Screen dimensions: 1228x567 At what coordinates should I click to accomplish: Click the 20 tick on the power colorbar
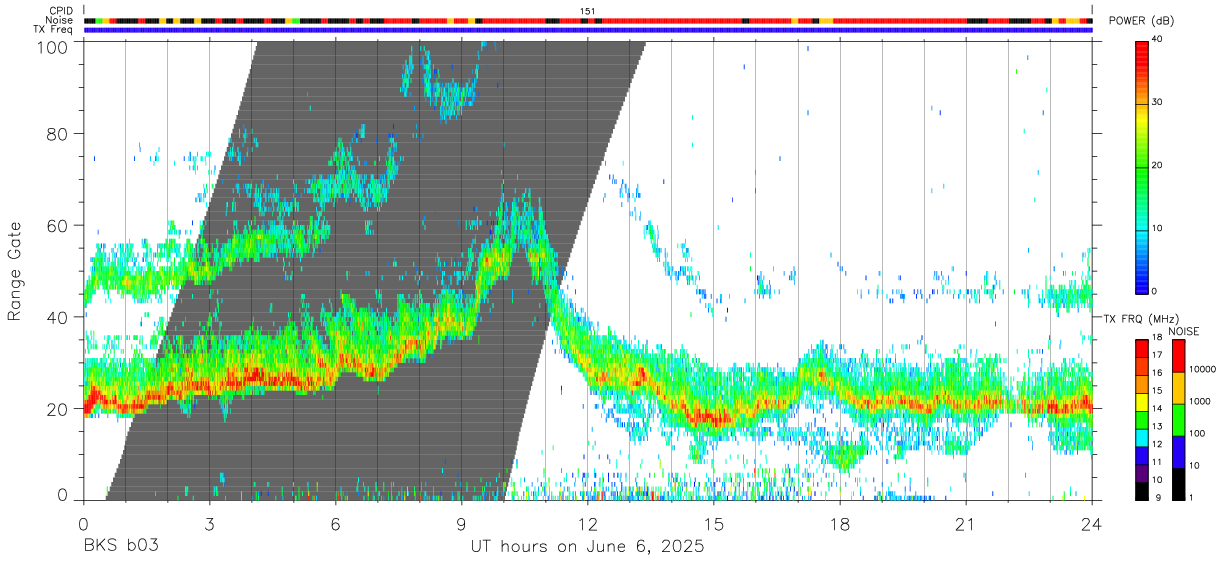1157,165
